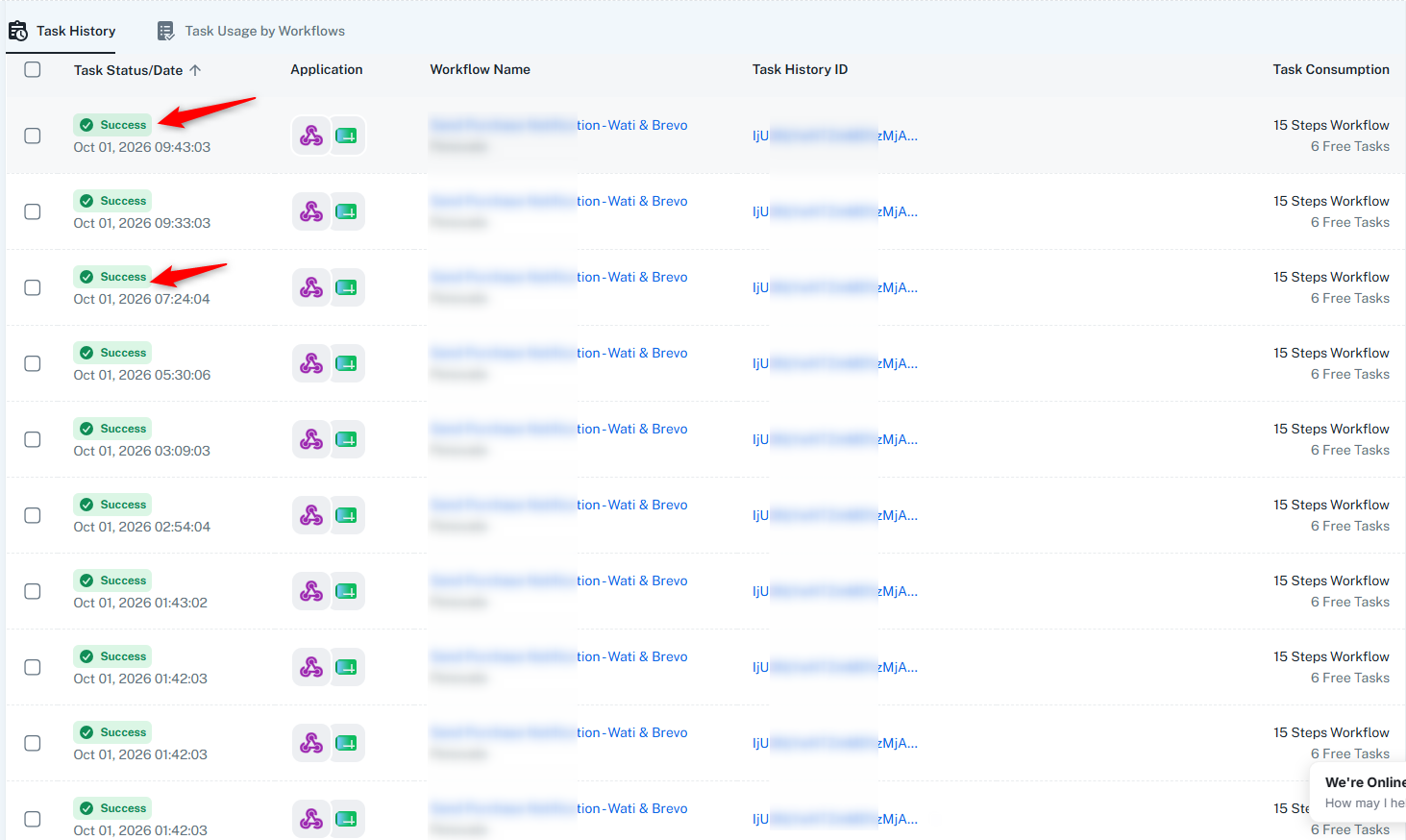Click the webhook icon for the 01:43:02 task

click(x=311, y=591)
